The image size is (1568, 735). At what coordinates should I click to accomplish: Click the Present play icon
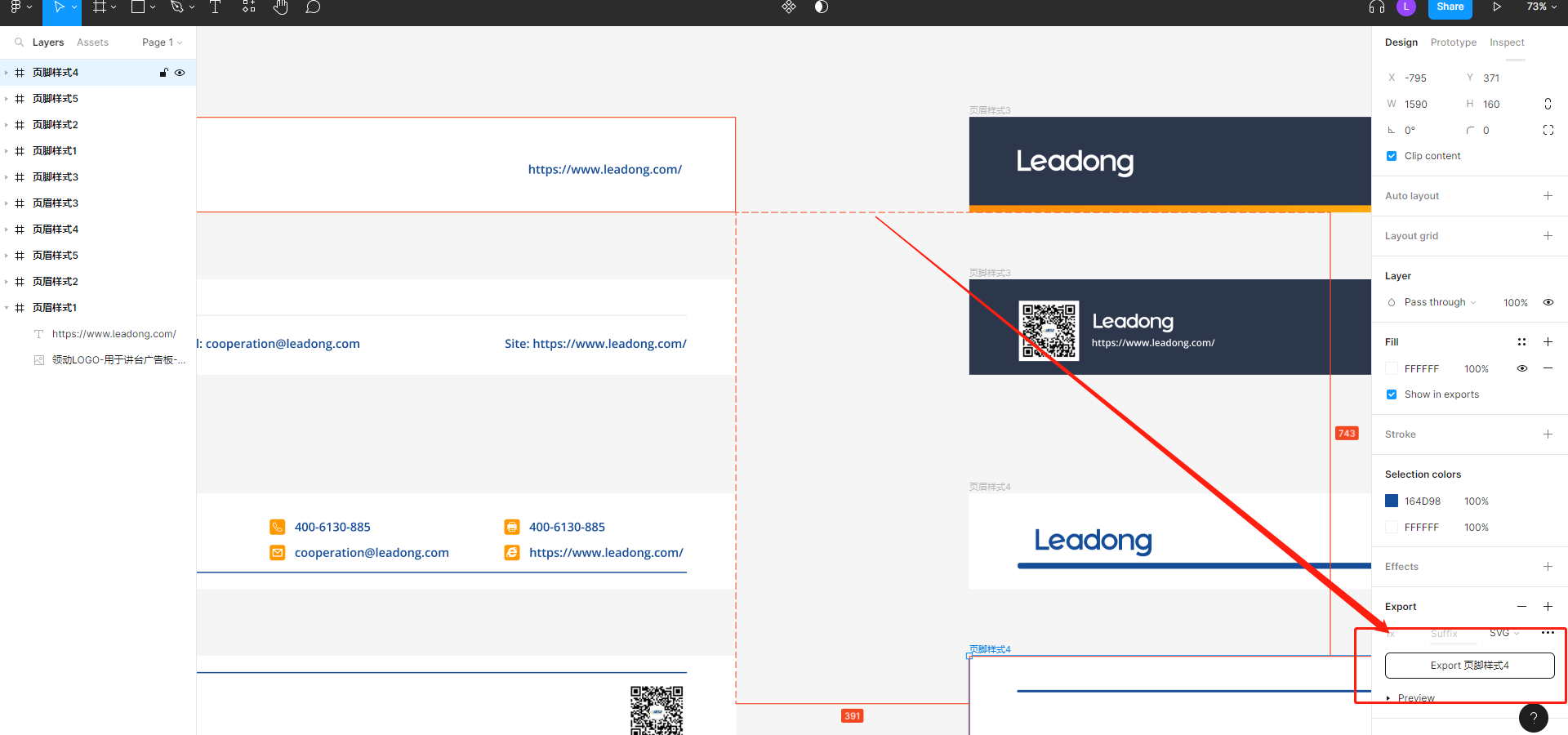point(1497,7)
